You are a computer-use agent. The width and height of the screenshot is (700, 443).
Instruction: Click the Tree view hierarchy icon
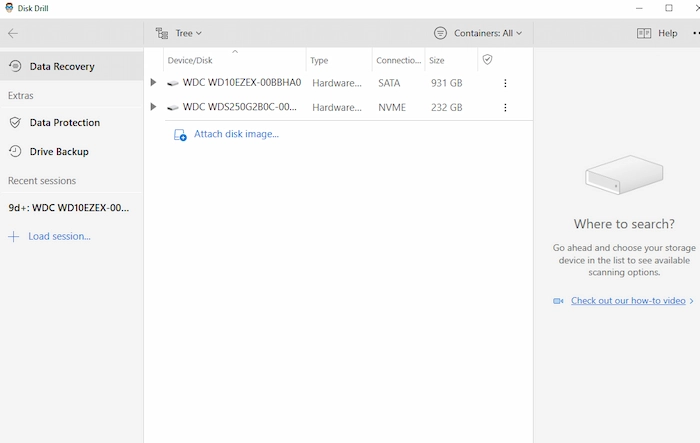[162, 33]
